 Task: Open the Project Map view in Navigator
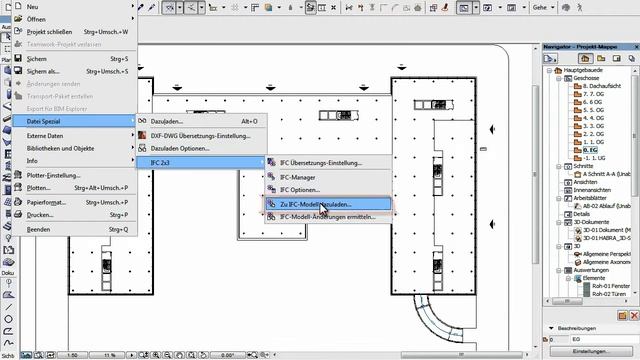point(585,59)
